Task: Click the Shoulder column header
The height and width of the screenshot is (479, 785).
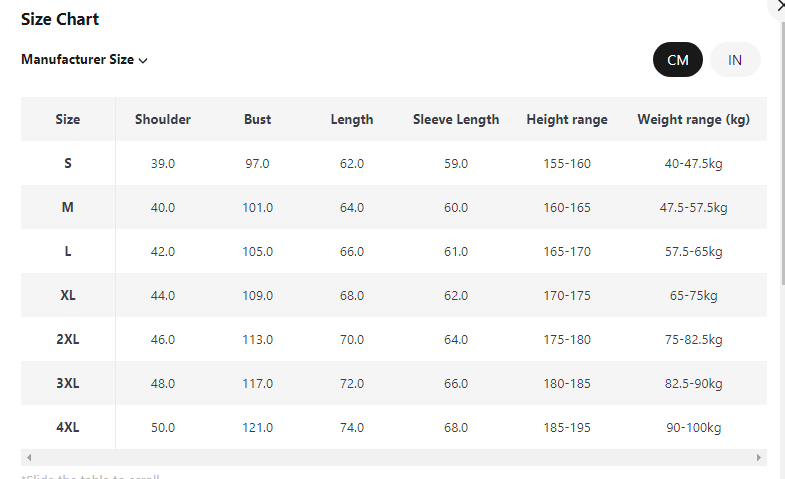Action: [x=163, y=119]
